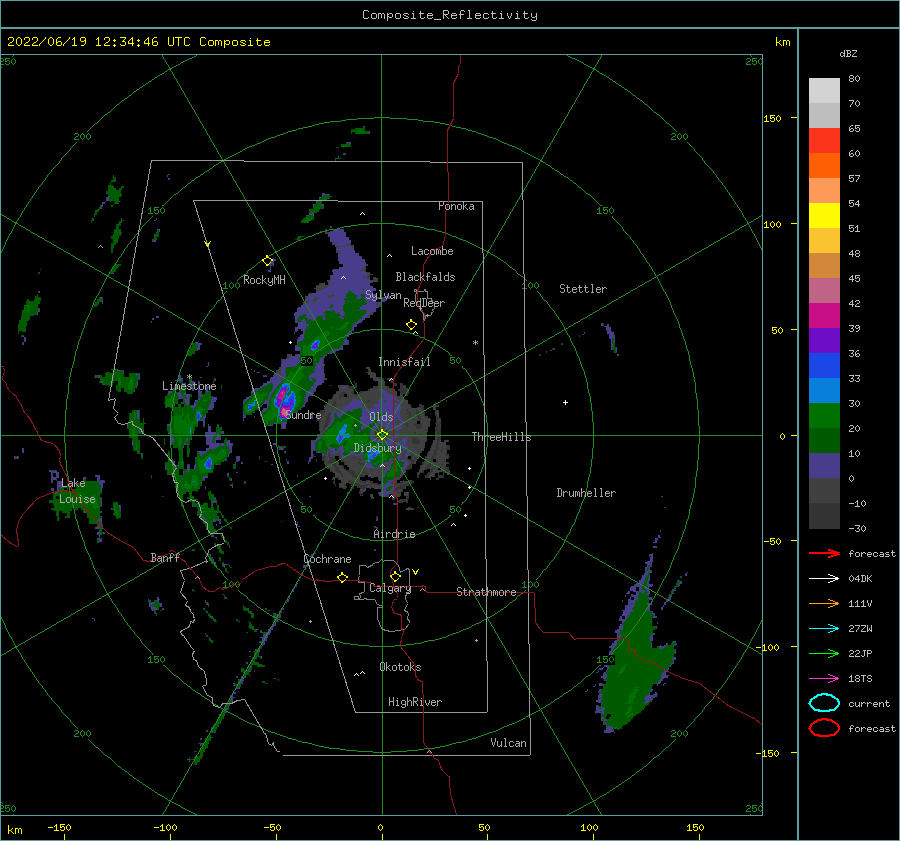The width and height of the screenshot is (900, 841).
Task: Select the cyan 27ZW arrow icon
Action: [824, 629]
